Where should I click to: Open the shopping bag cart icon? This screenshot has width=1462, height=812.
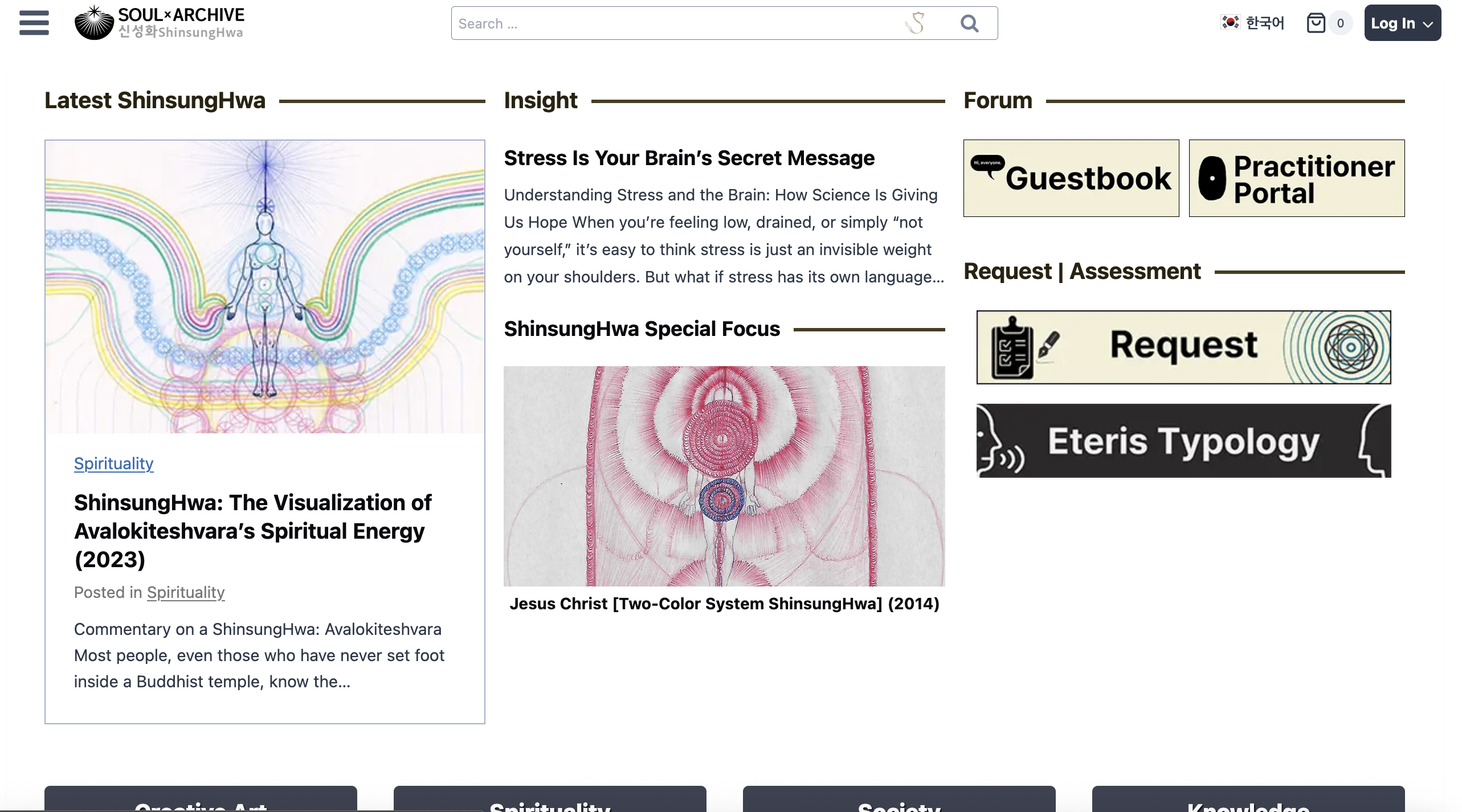pos(1316,23)
